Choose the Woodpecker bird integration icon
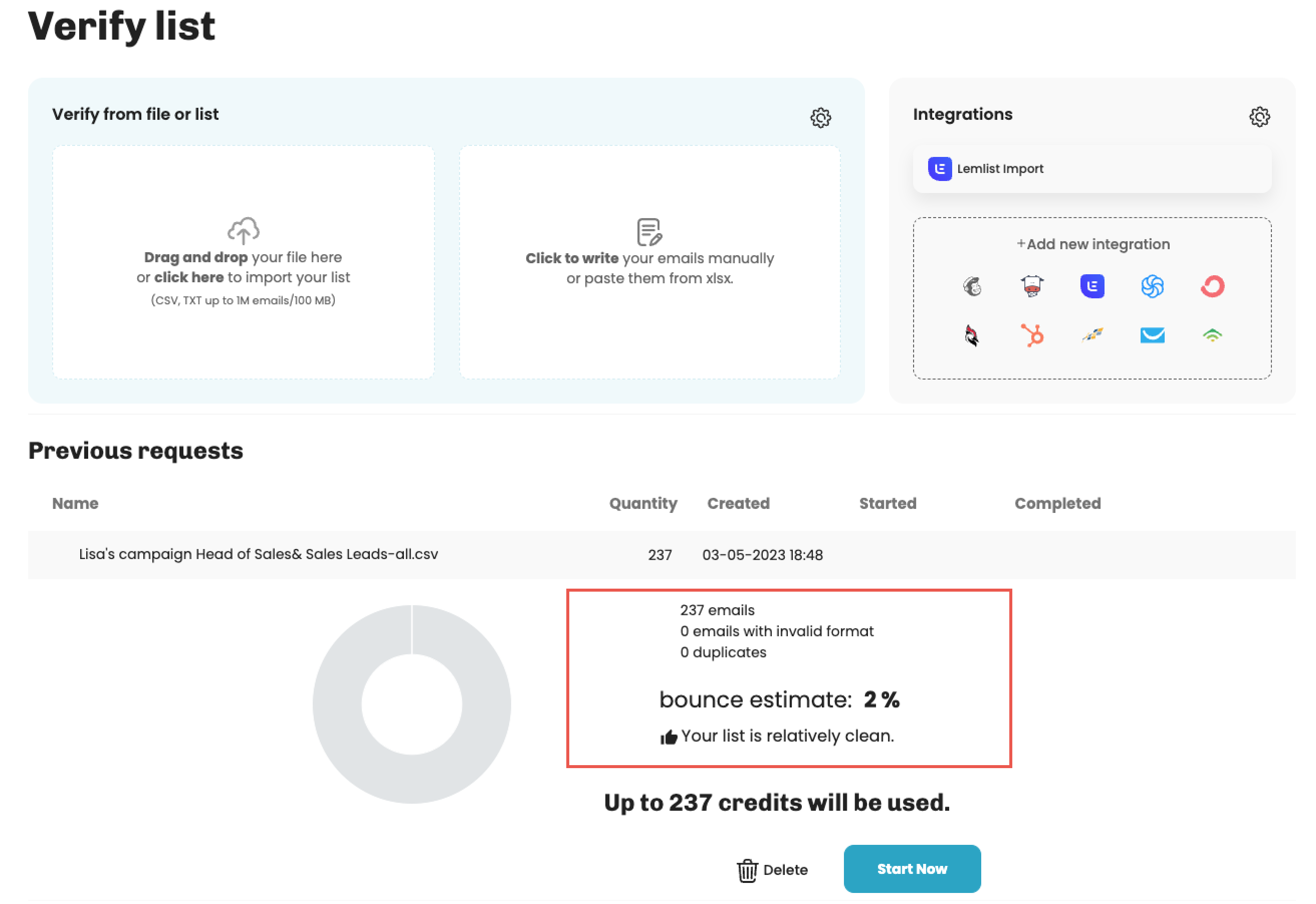The width and height of the screenshot is (1316, 904). pos(972,336)
